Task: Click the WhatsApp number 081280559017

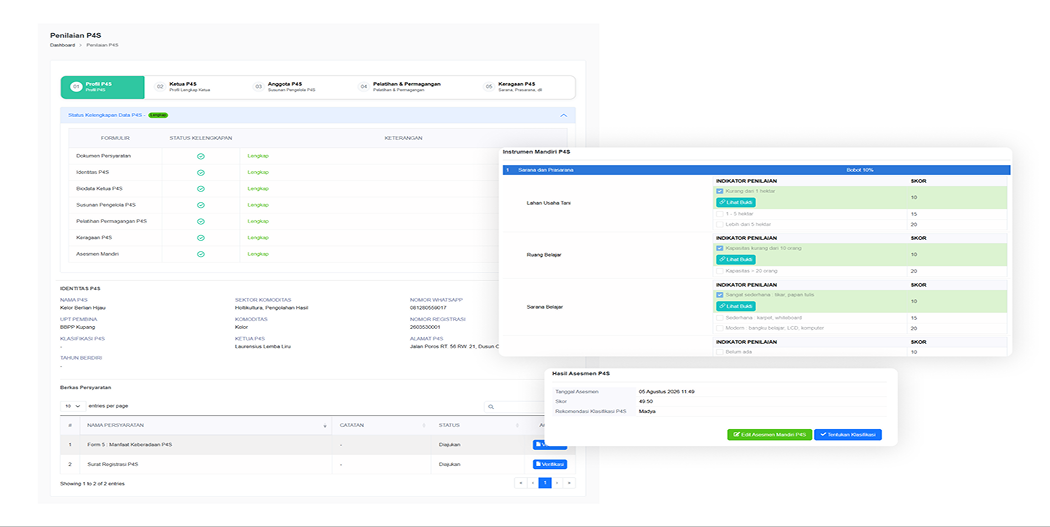Action: (429, 308)
